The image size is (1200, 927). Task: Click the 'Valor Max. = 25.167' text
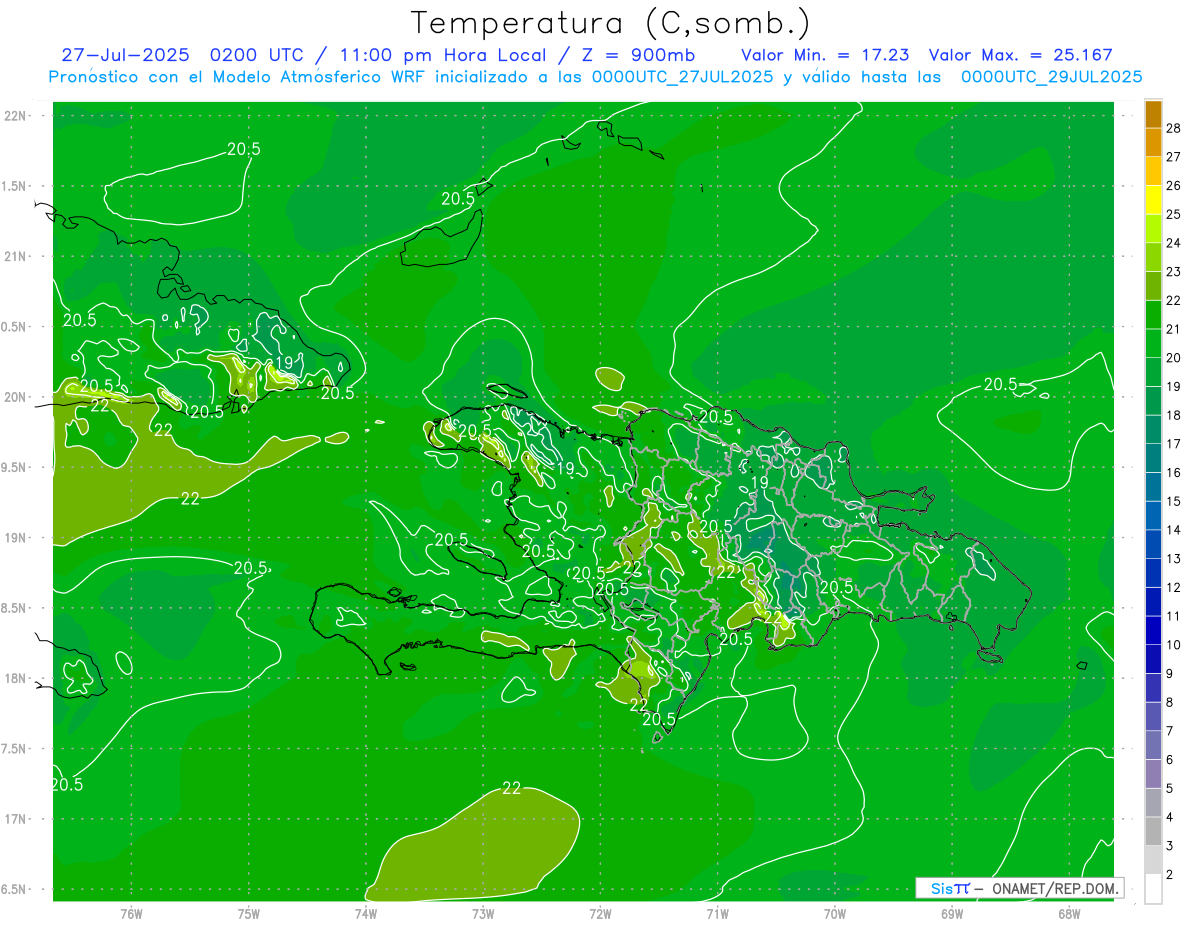click(1020, 55)
